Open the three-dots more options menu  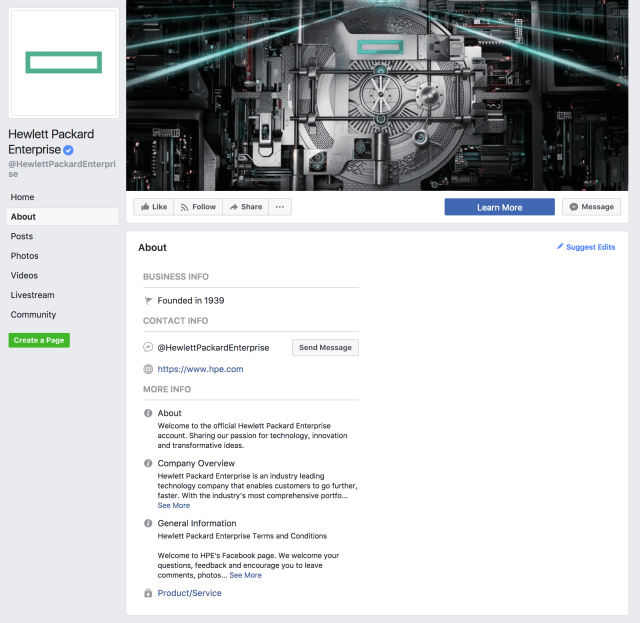pos(280,207)
